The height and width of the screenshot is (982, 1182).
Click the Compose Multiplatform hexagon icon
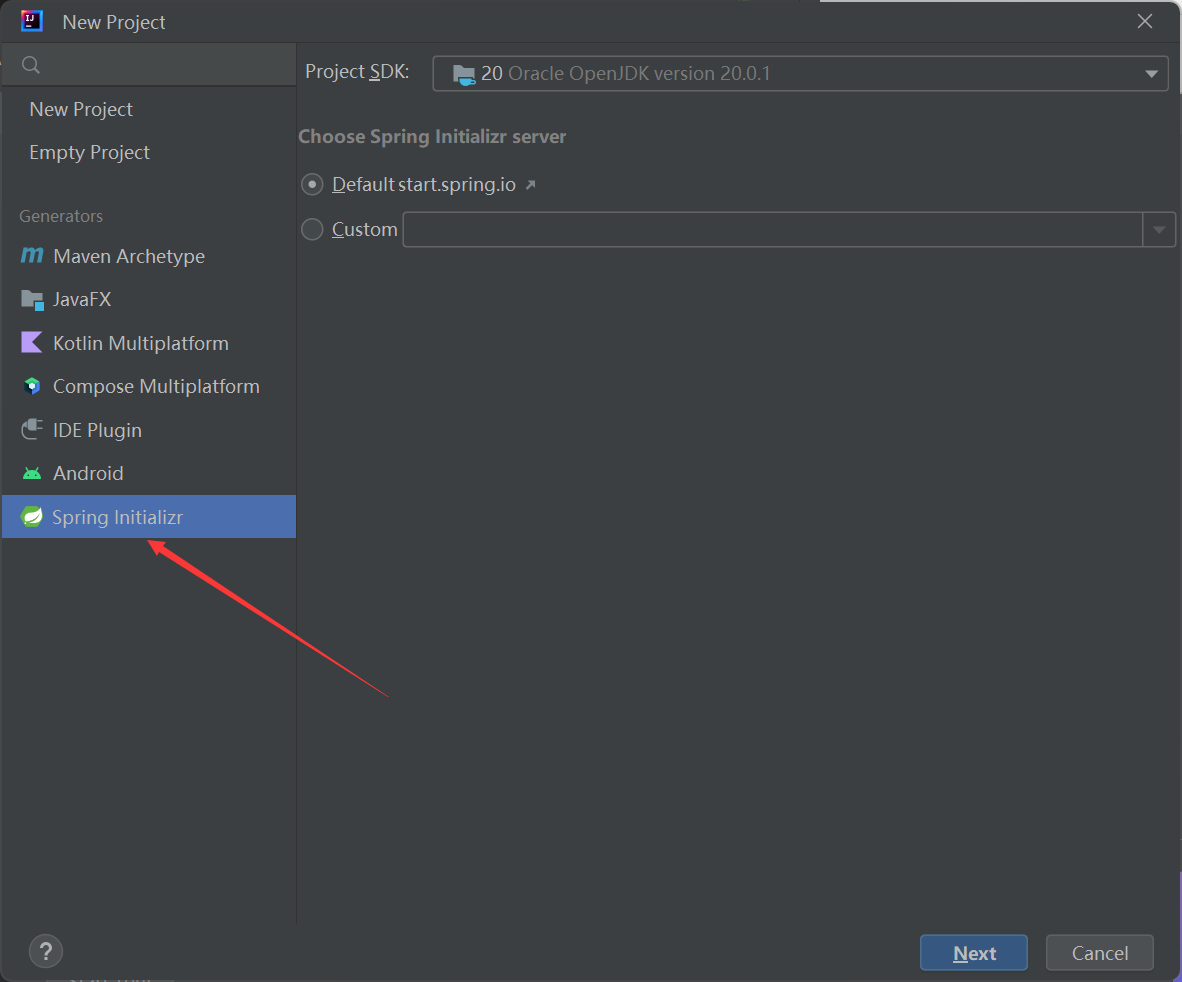(32, 386)
